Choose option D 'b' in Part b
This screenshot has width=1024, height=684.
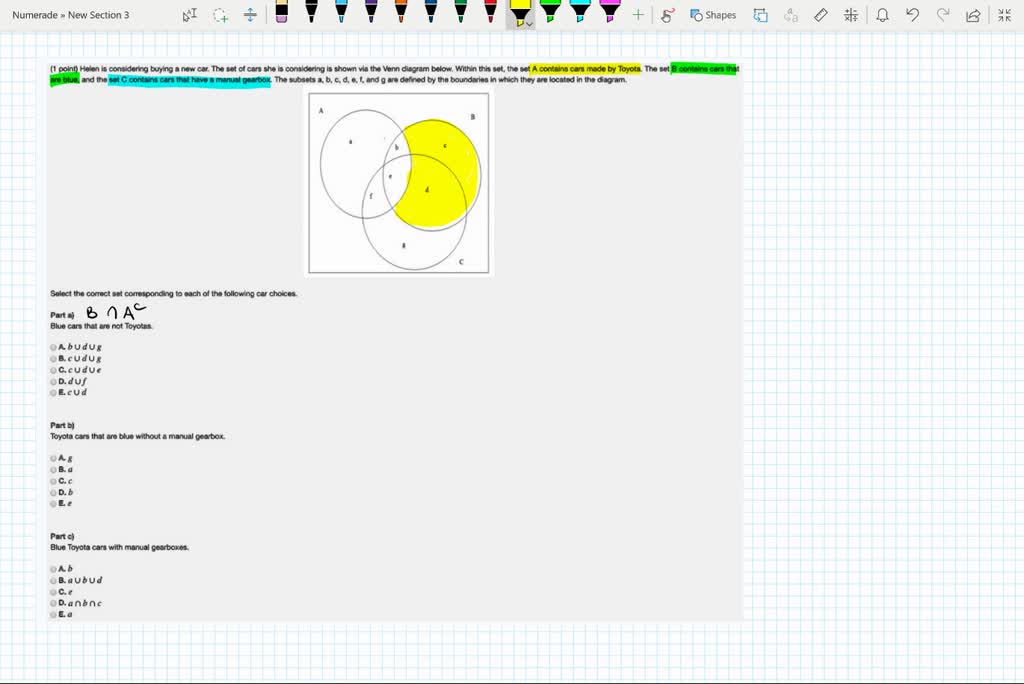pyautogui.click(x=54, y=492)
